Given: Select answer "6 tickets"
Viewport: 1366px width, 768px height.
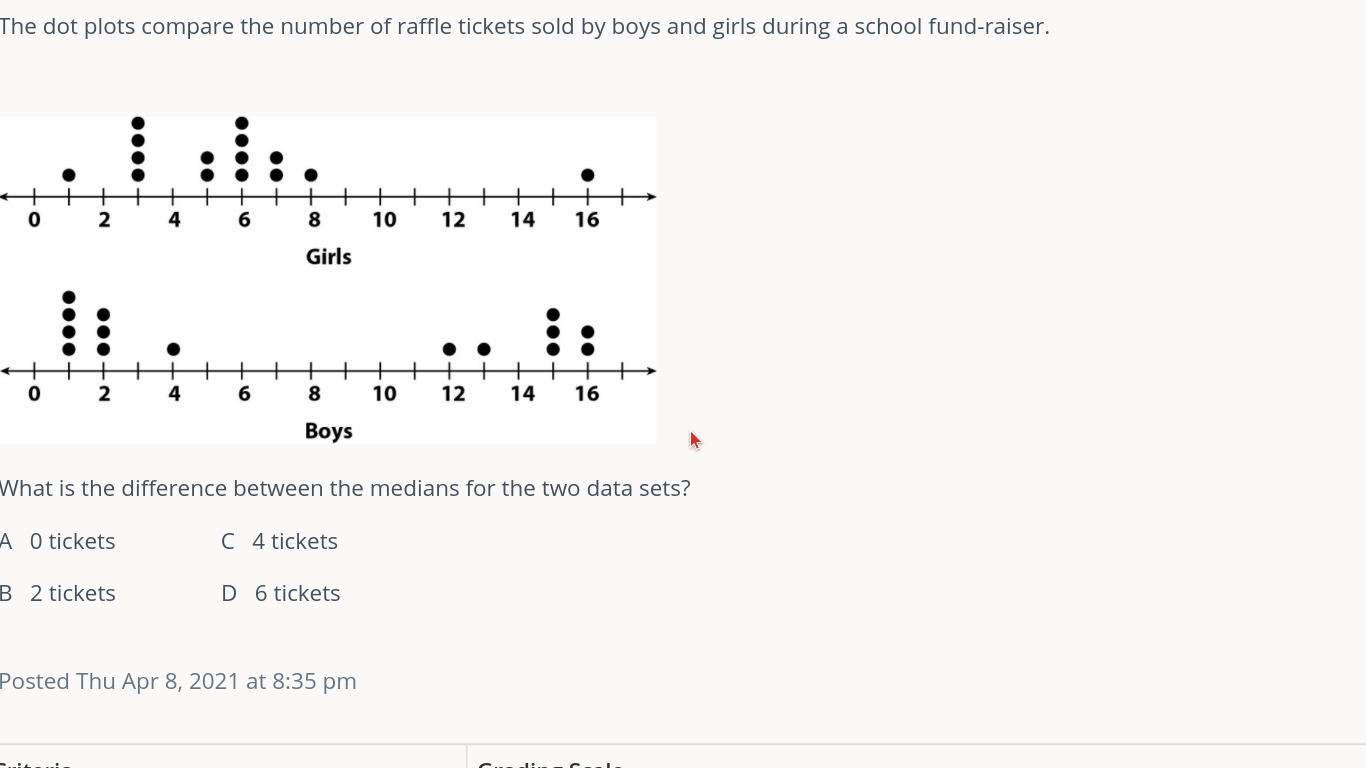Looking at the screenshot, I should [x=297, y=593].
